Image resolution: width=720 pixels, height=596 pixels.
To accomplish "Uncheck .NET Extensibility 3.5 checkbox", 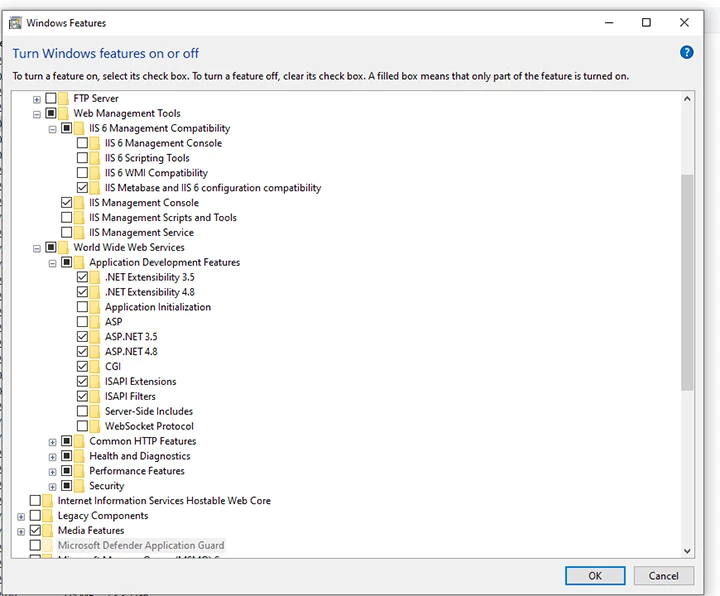I will 82,277.
